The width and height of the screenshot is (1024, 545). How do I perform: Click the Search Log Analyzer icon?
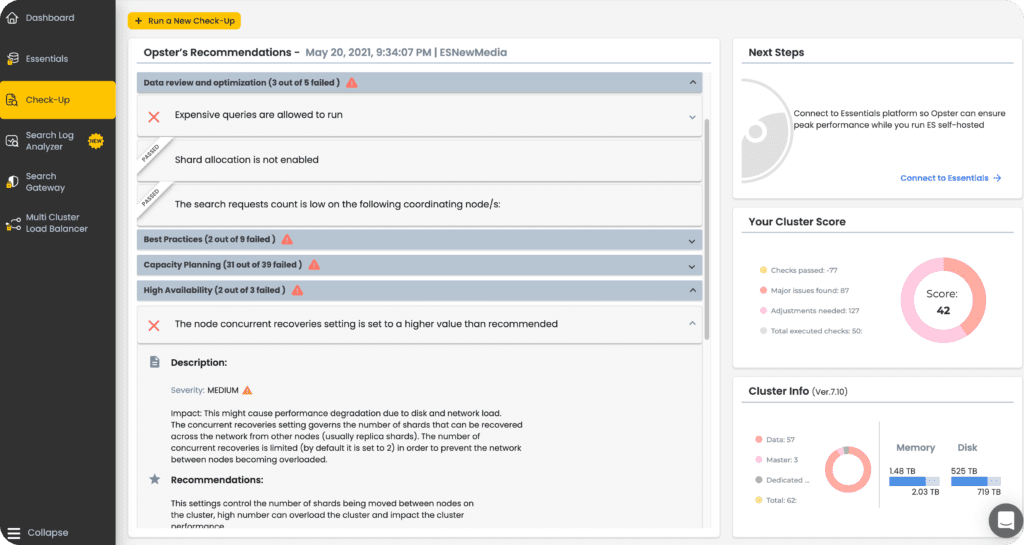coord(12,141)
